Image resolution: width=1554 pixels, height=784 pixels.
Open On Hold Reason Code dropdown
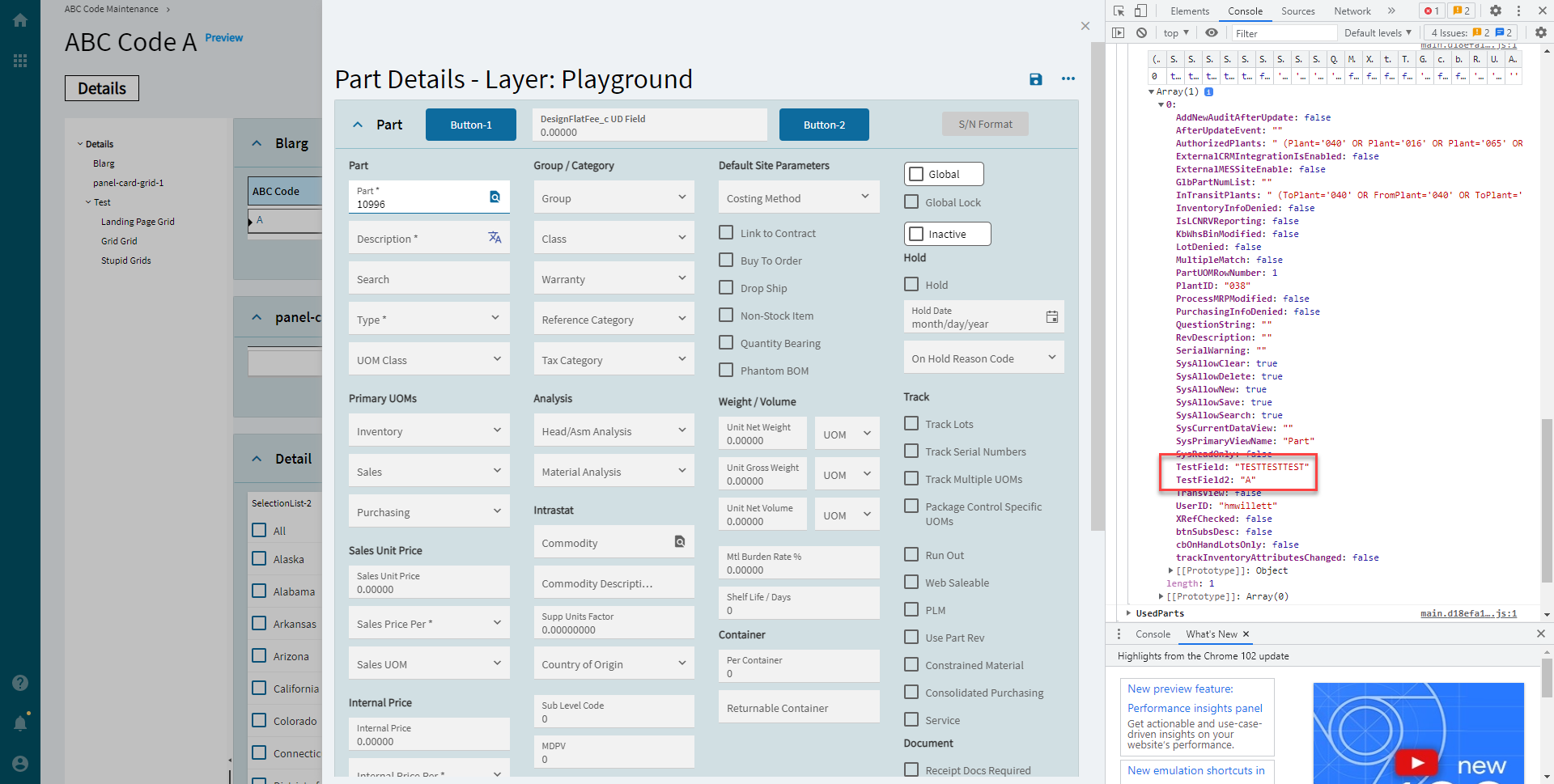(x=983, y=358)
